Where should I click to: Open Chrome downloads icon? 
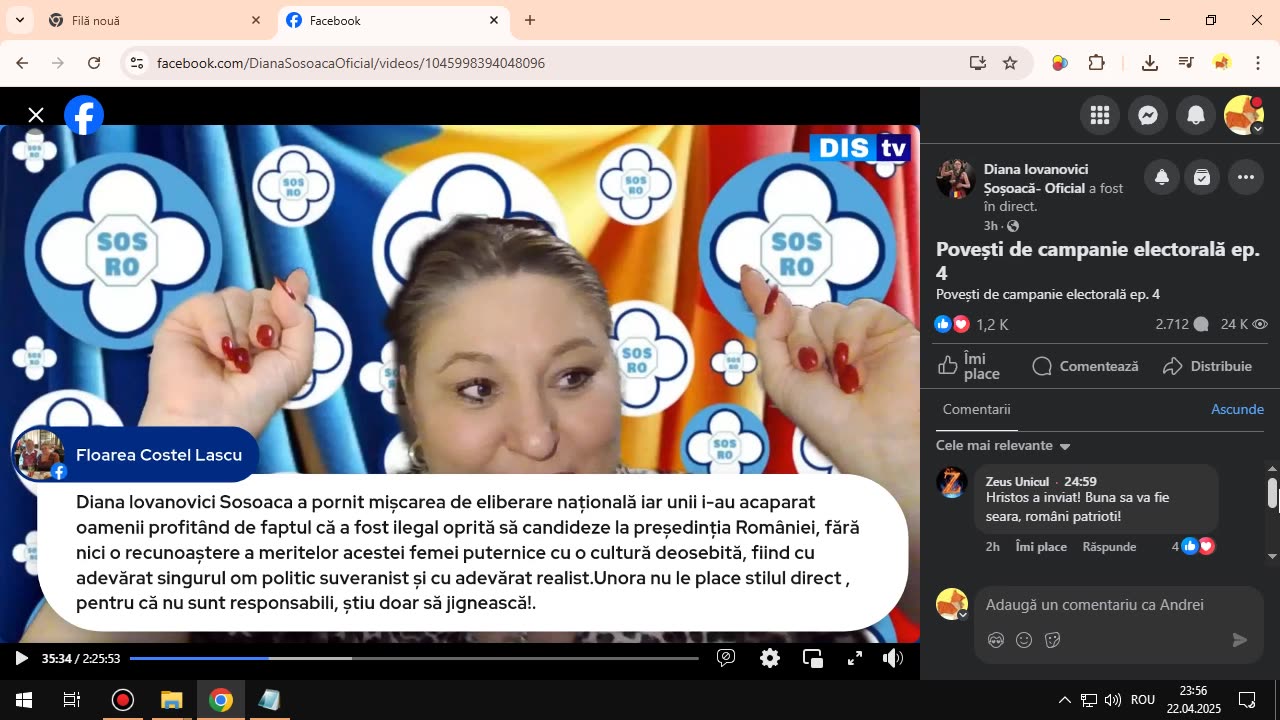point(1150,63)
